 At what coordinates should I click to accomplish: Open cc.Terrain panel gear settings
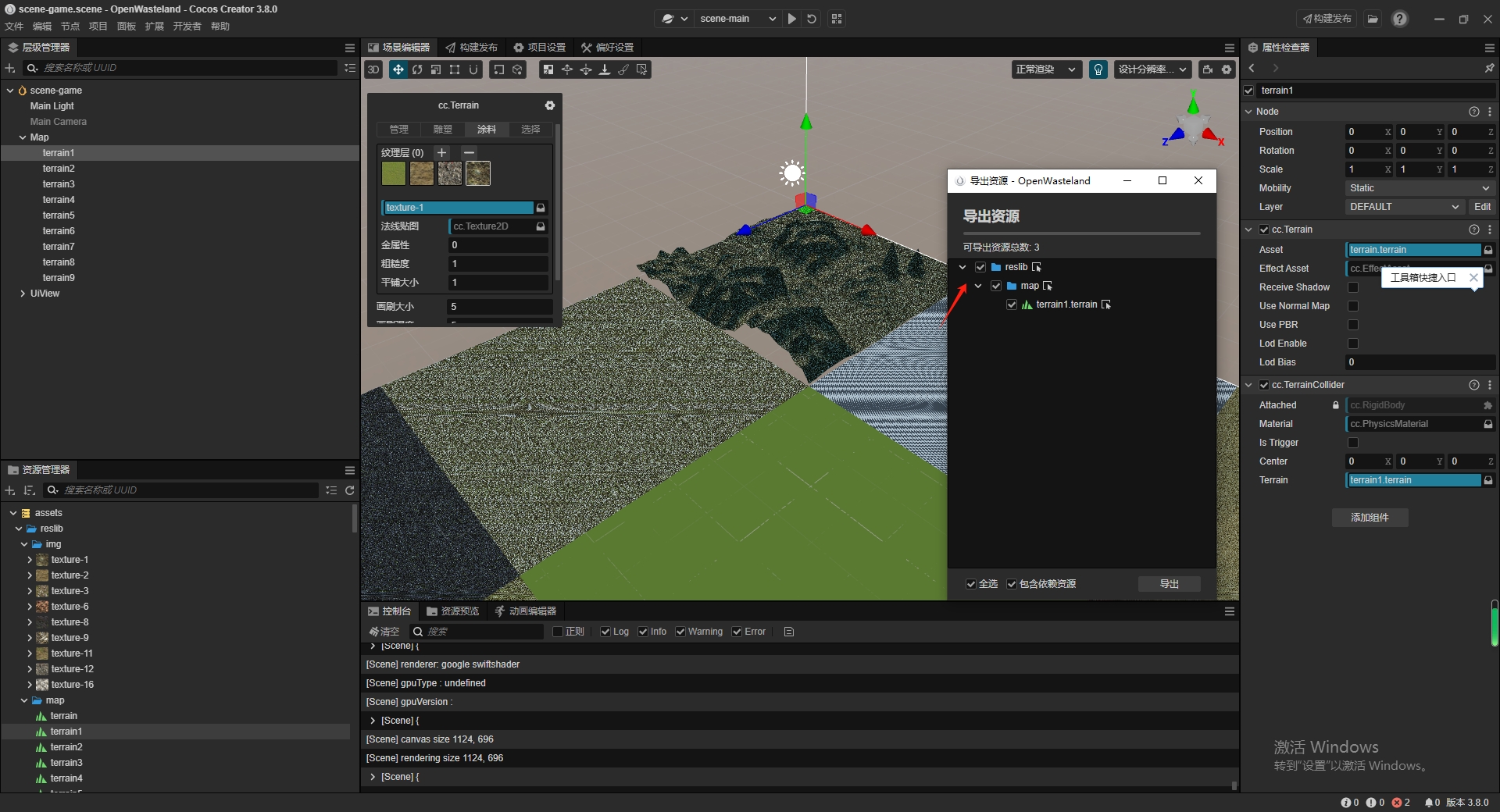click(x=550, y=105)
